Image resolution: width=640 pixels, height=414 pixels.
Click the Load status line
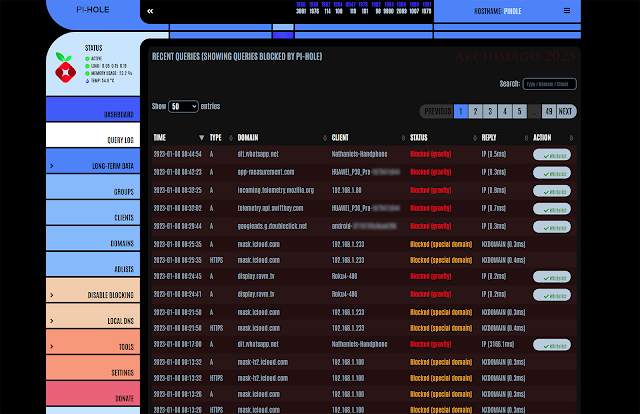[x=106, y=66]
